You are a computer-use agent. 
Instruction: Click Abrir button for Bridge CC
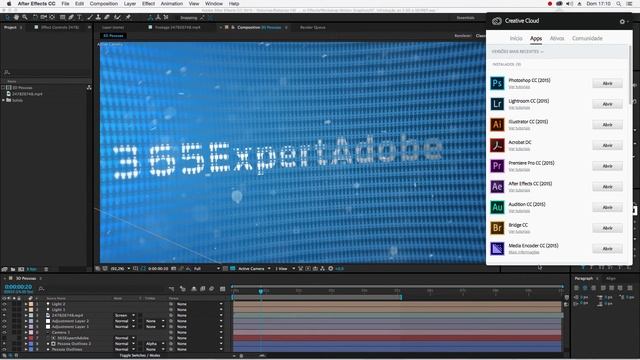[607, 228]
